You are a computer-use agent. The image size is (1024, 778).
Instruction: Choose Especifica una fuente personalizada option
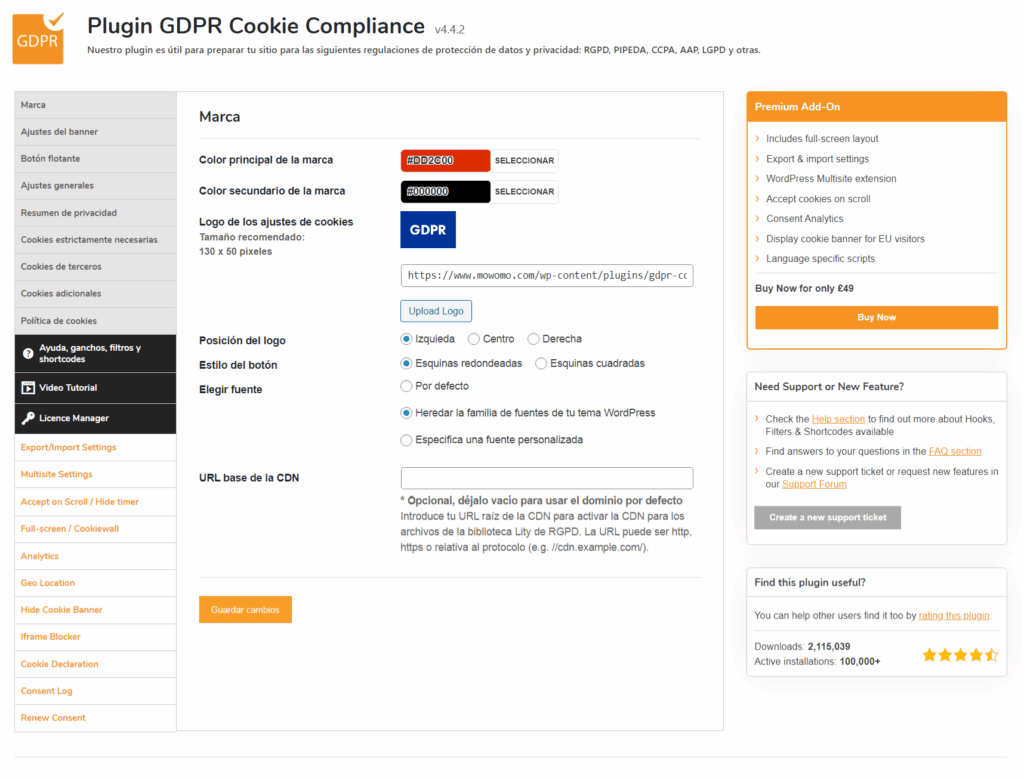tap(407, 440)
